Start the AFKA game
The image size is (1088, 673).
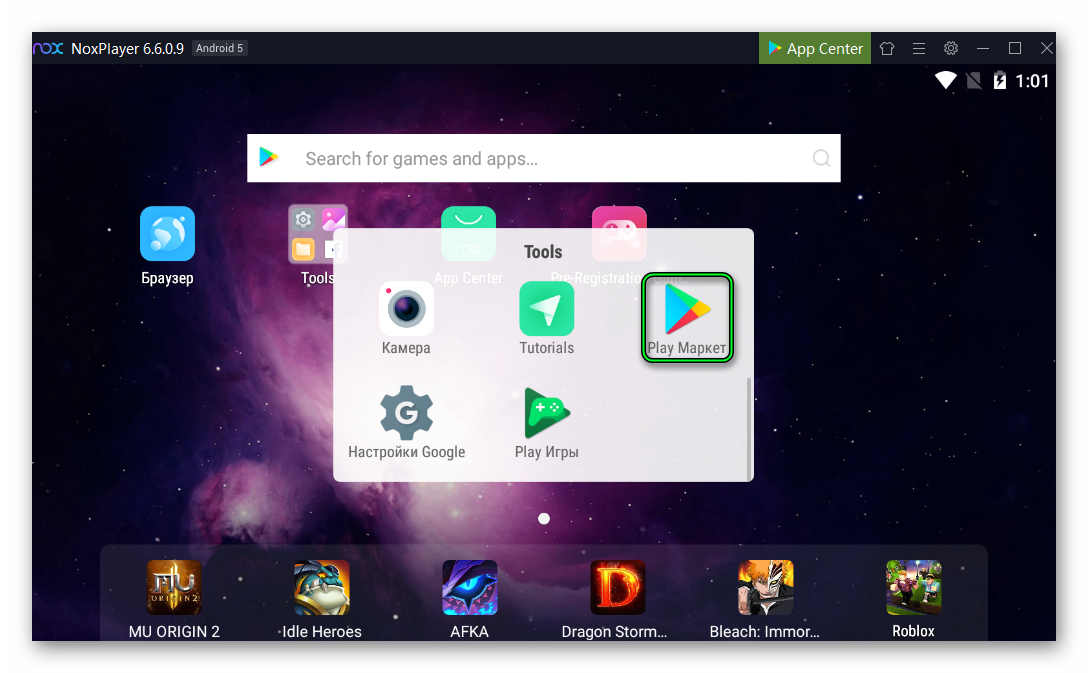pyautogui.click(x=470, y=588)
